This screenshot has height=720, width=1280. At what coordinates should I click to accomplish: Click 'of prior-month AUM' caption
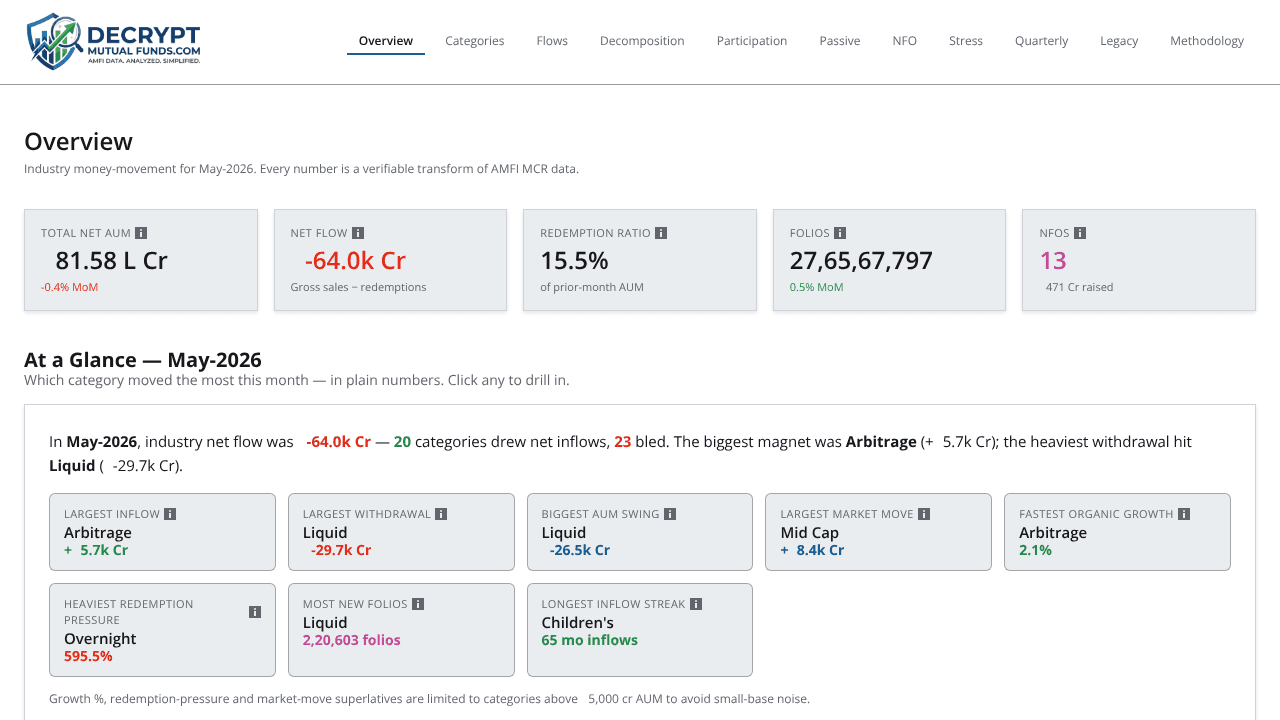[x=592, y=287]
